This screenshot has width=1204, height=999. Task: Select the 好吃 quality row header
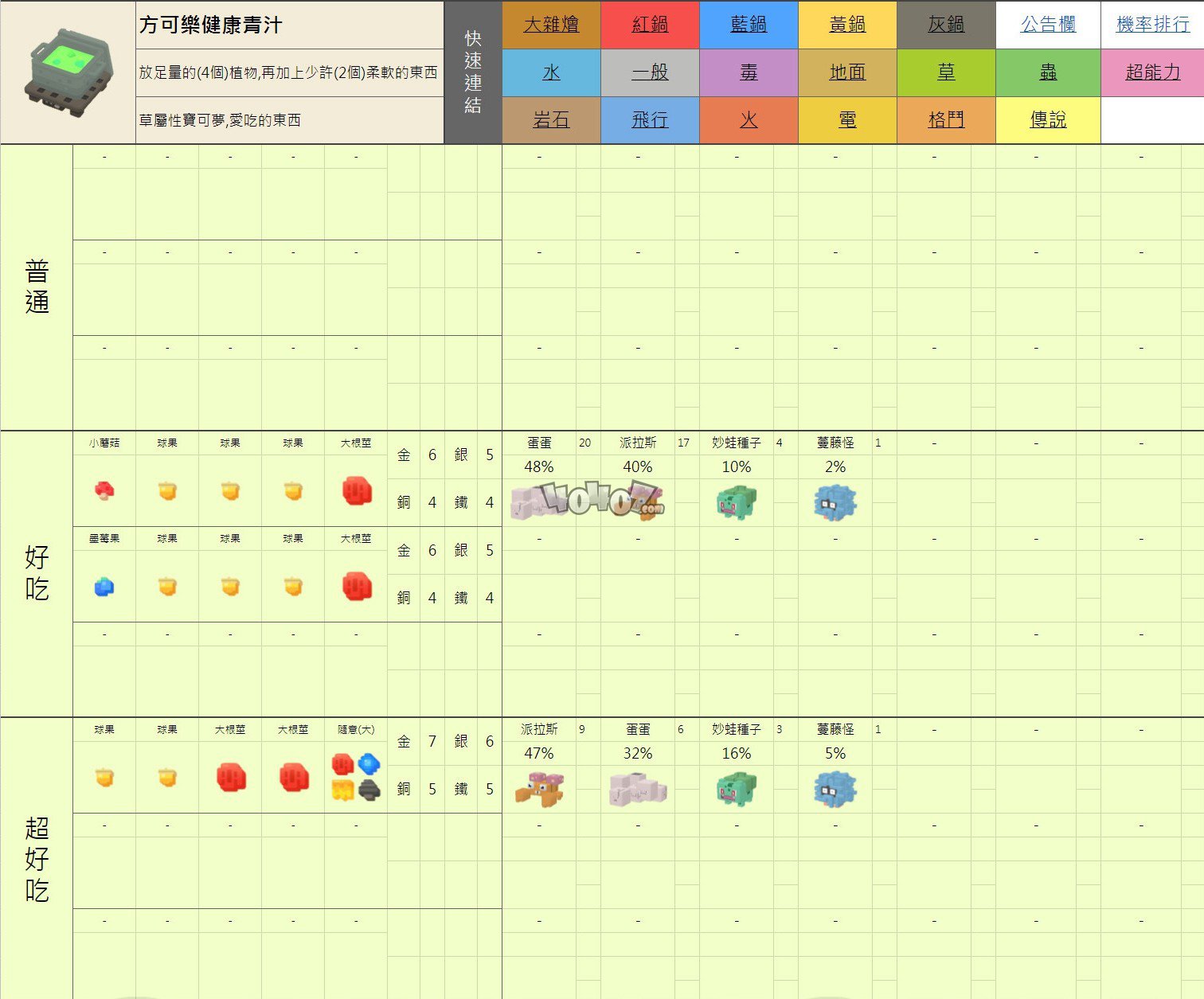coord(37,574)
